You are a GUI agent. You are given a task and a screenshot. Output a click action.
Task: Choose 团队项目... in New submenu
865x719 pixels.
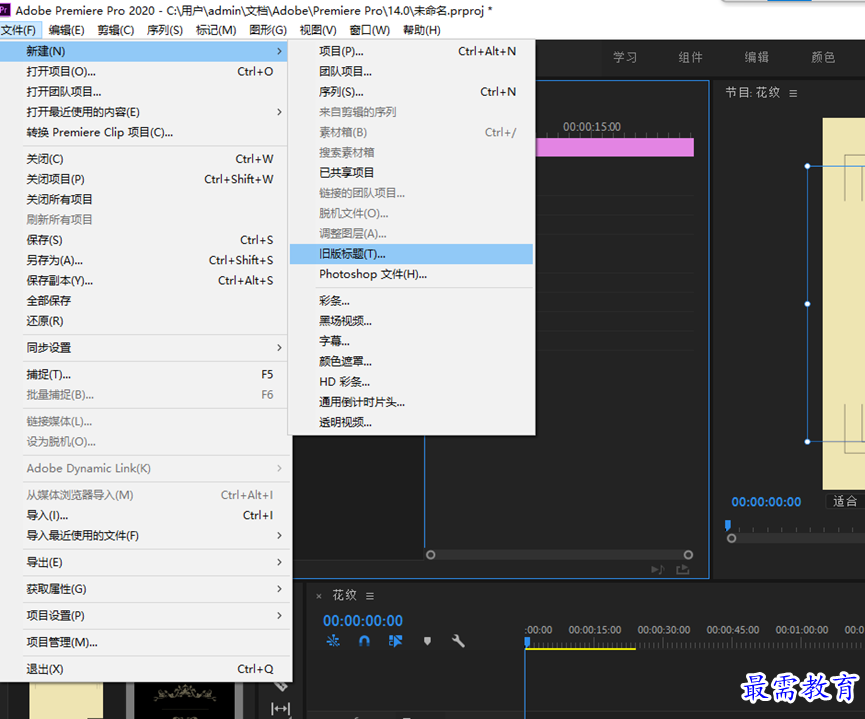point(412,72)
